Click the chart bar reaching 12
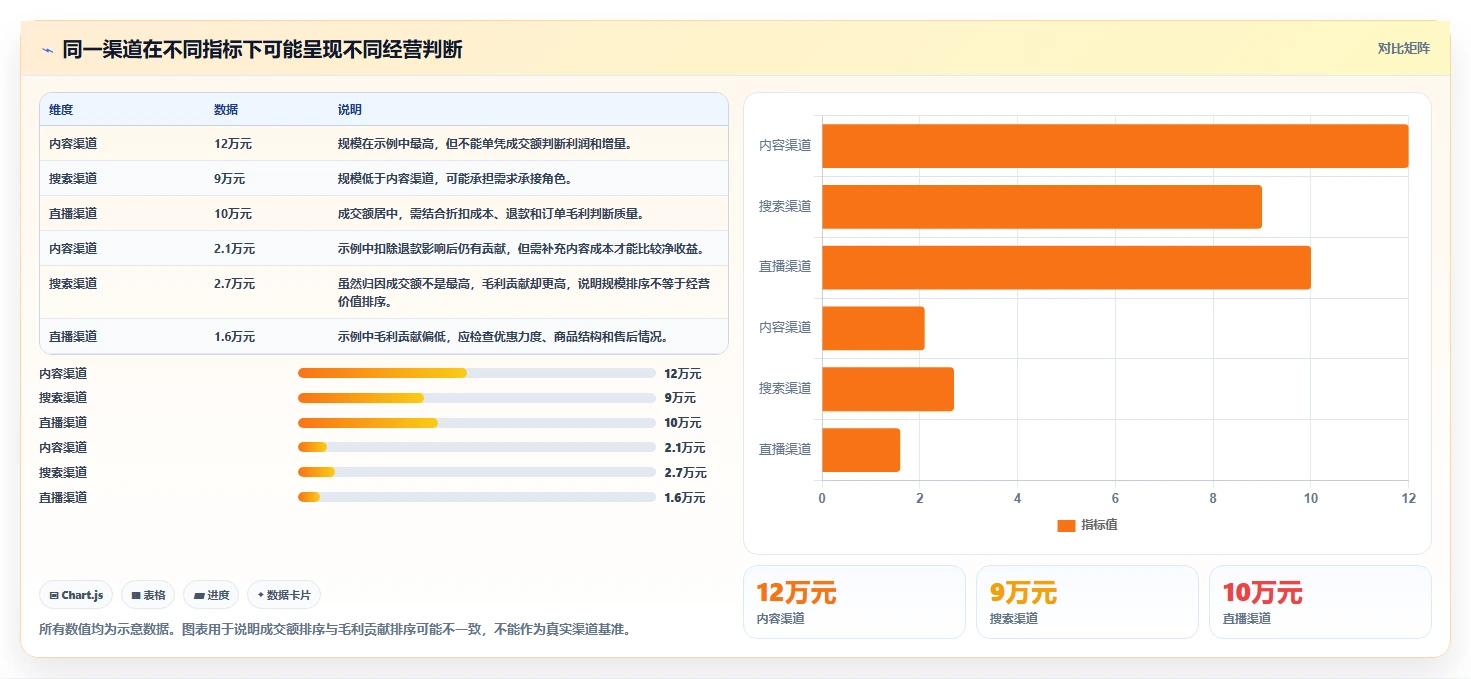 pyautogui.click(x=1115, y=146)
